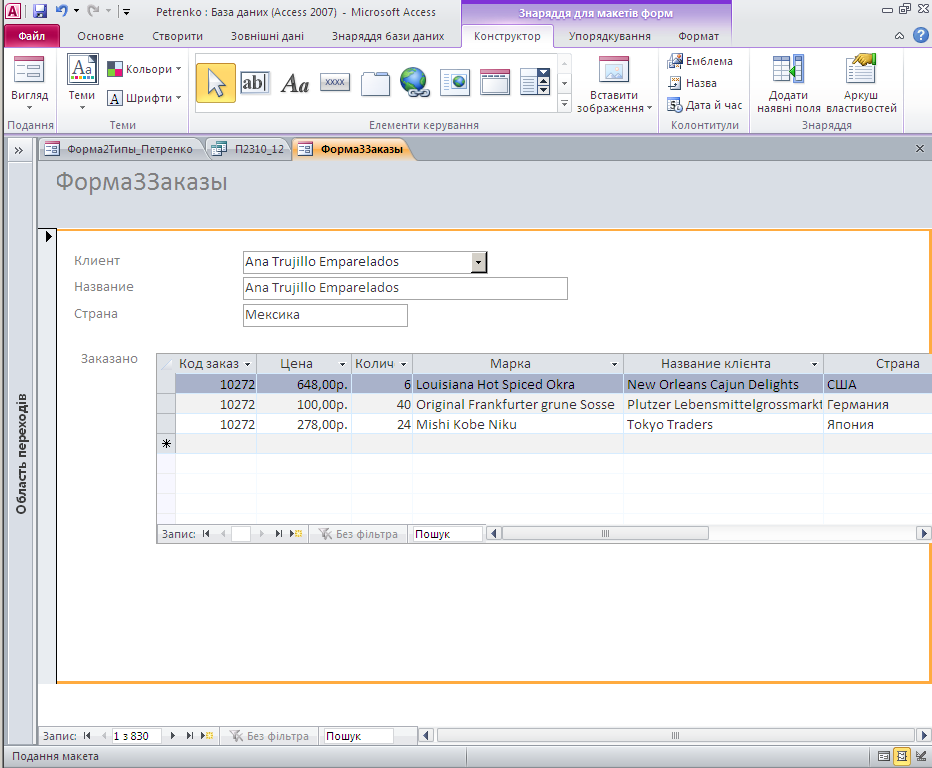932x768 pixels.
Task: Click the Button control in ribbon gallery
Action: (x=335, y=83)
